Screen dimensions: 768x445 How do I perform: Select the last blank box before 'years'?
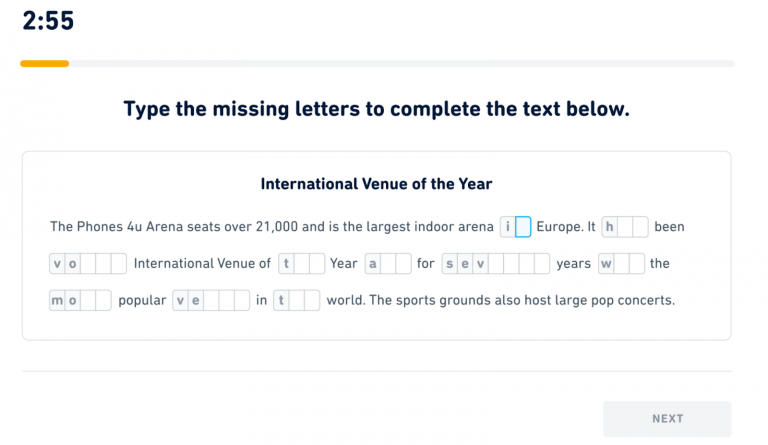[x=541, y=264]
